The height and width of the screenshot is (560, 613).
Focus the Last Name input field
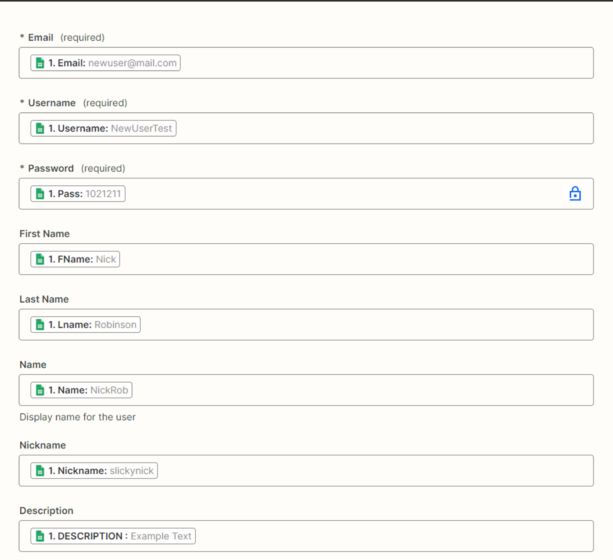[306, 325]
